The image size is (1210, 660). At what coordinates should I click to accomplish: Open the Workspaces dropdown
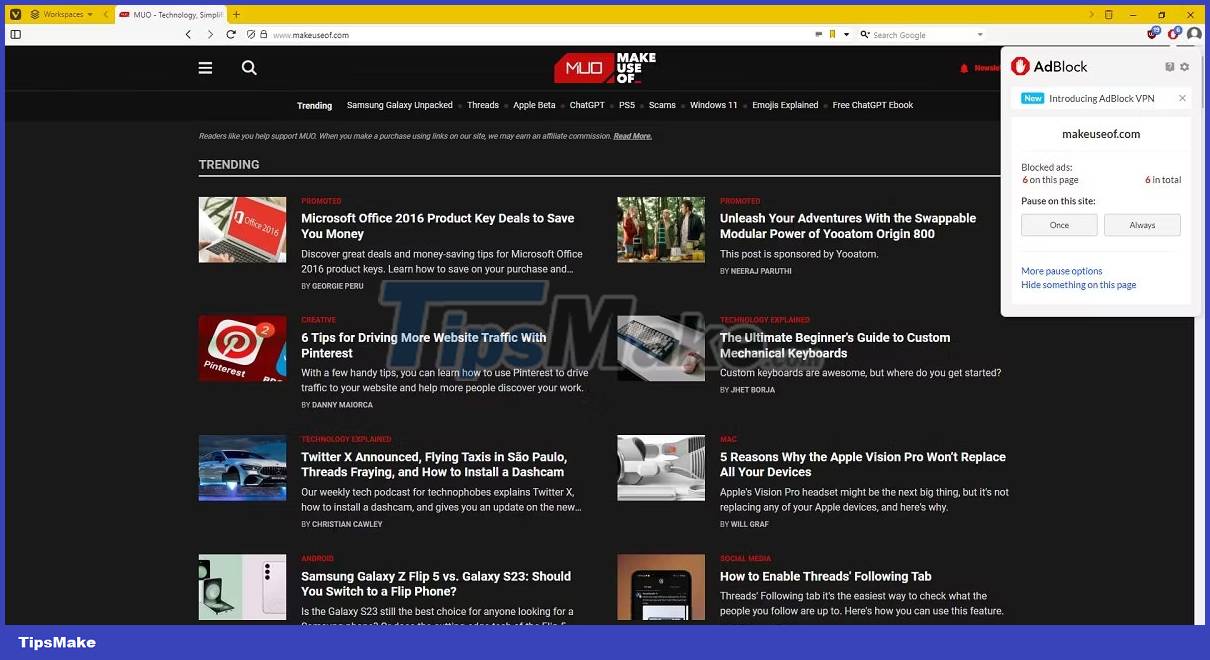[x=61, y=14]
